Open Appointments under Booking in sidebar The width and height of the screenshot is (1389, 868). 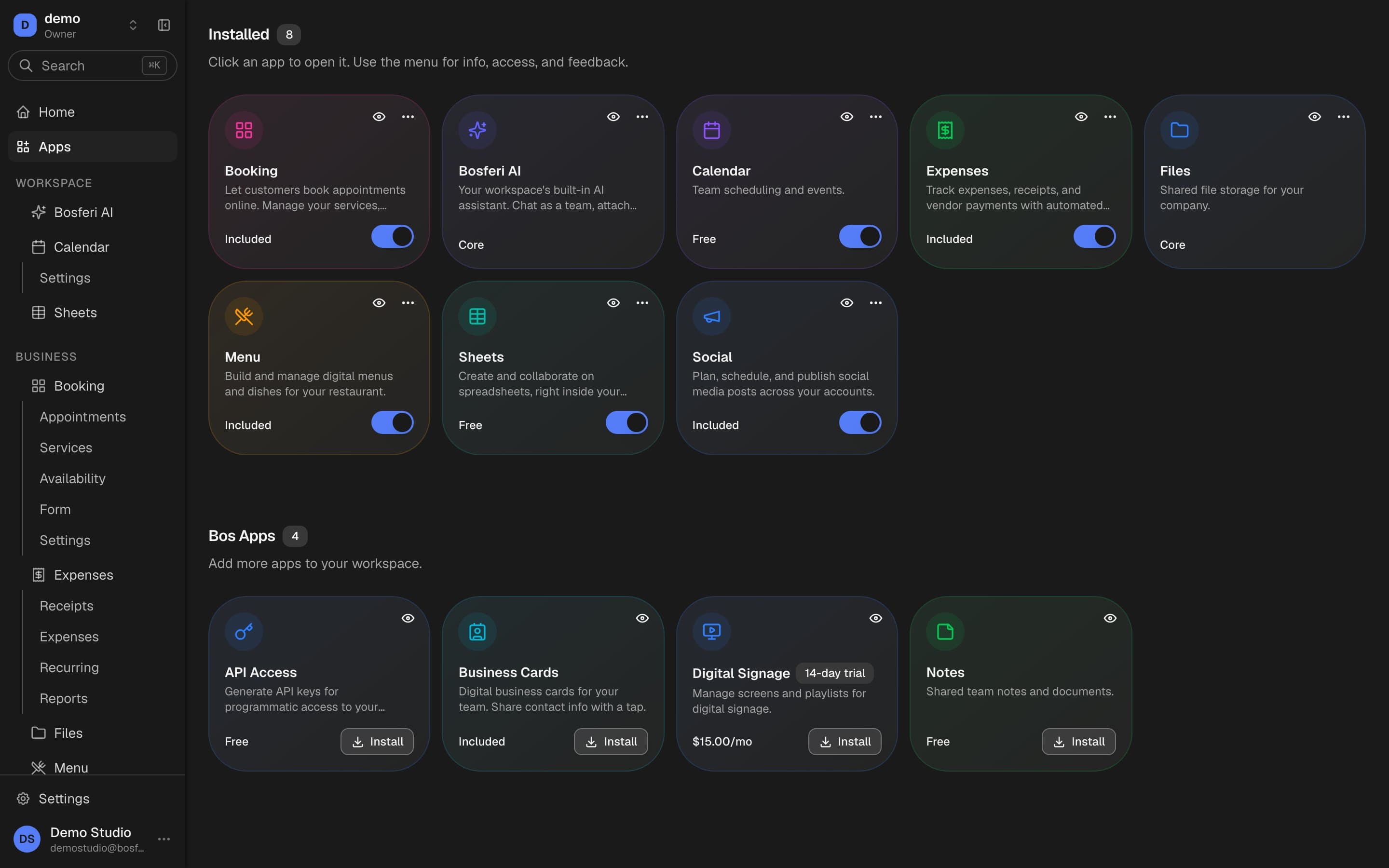pyautogui.click(x=82, y=417)
